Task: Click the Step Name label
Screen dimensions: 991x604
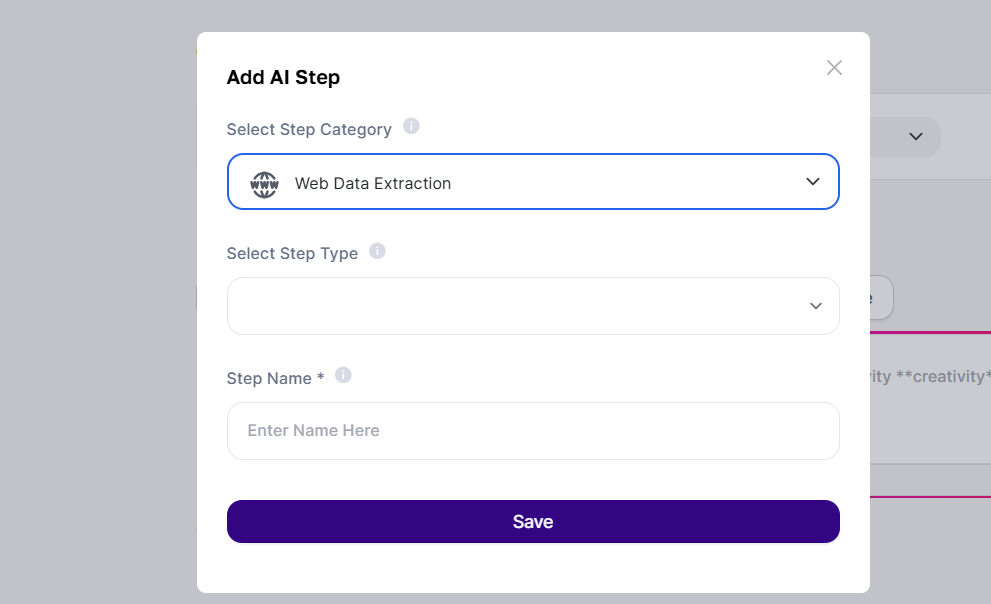Action: [x=268, y=379]
